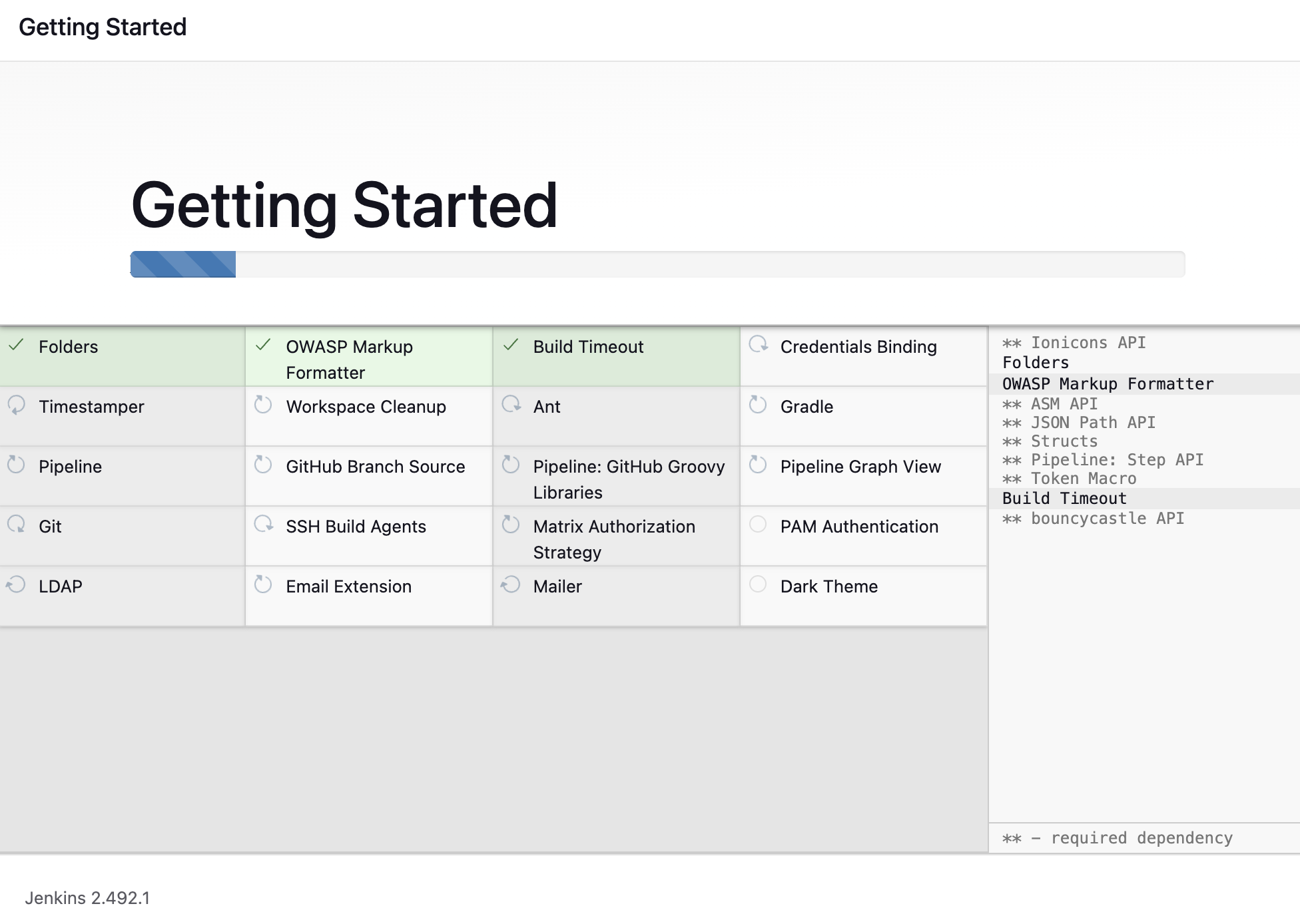Click '** Pipeline: Step API' log line
1300x924 pixels.
click(1102, 460)
